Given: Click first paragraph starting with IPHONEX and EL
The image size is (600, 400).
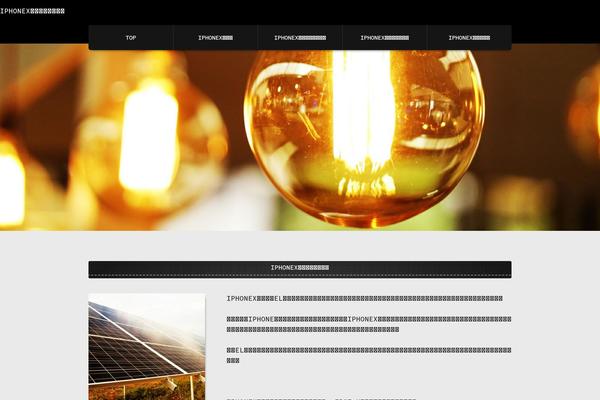Looking at the screenshot, I should pos(364,299).
